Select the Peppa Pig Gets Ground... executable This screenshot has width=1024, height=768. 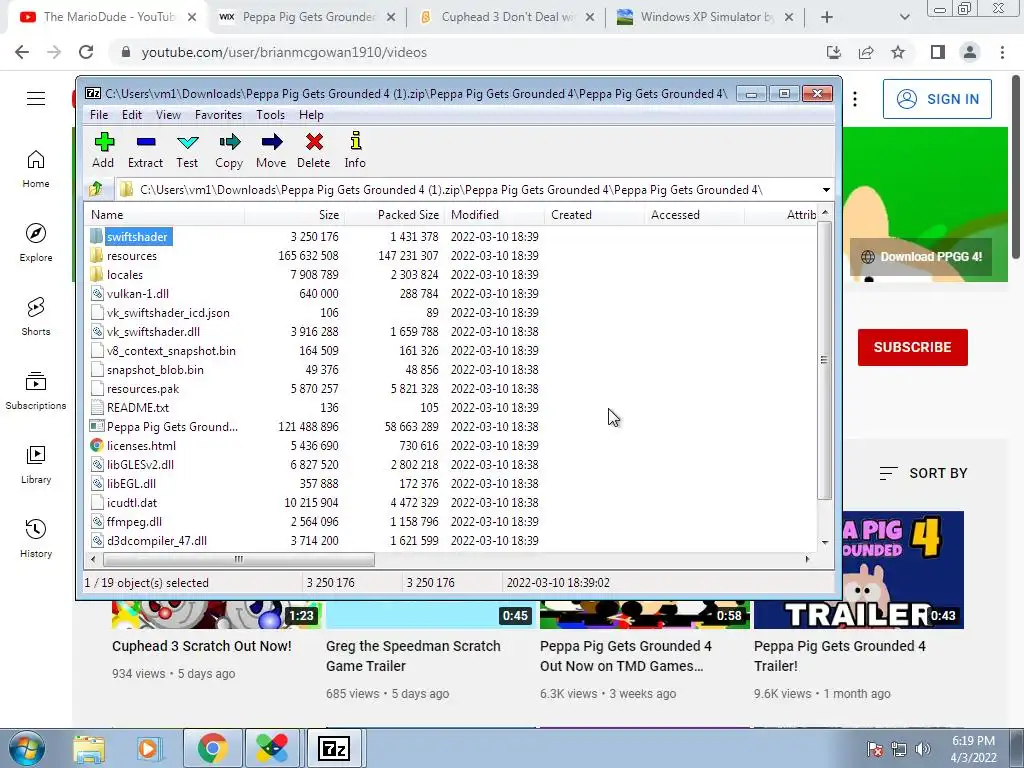tap(172, 426)
